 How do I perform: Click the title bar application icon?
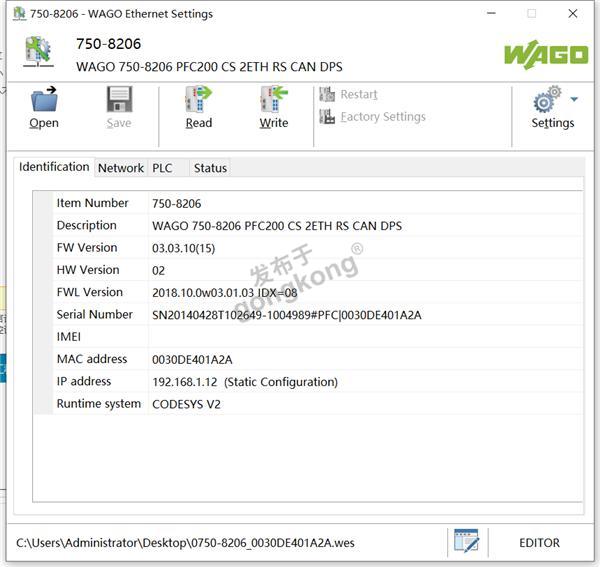[19, 13]
